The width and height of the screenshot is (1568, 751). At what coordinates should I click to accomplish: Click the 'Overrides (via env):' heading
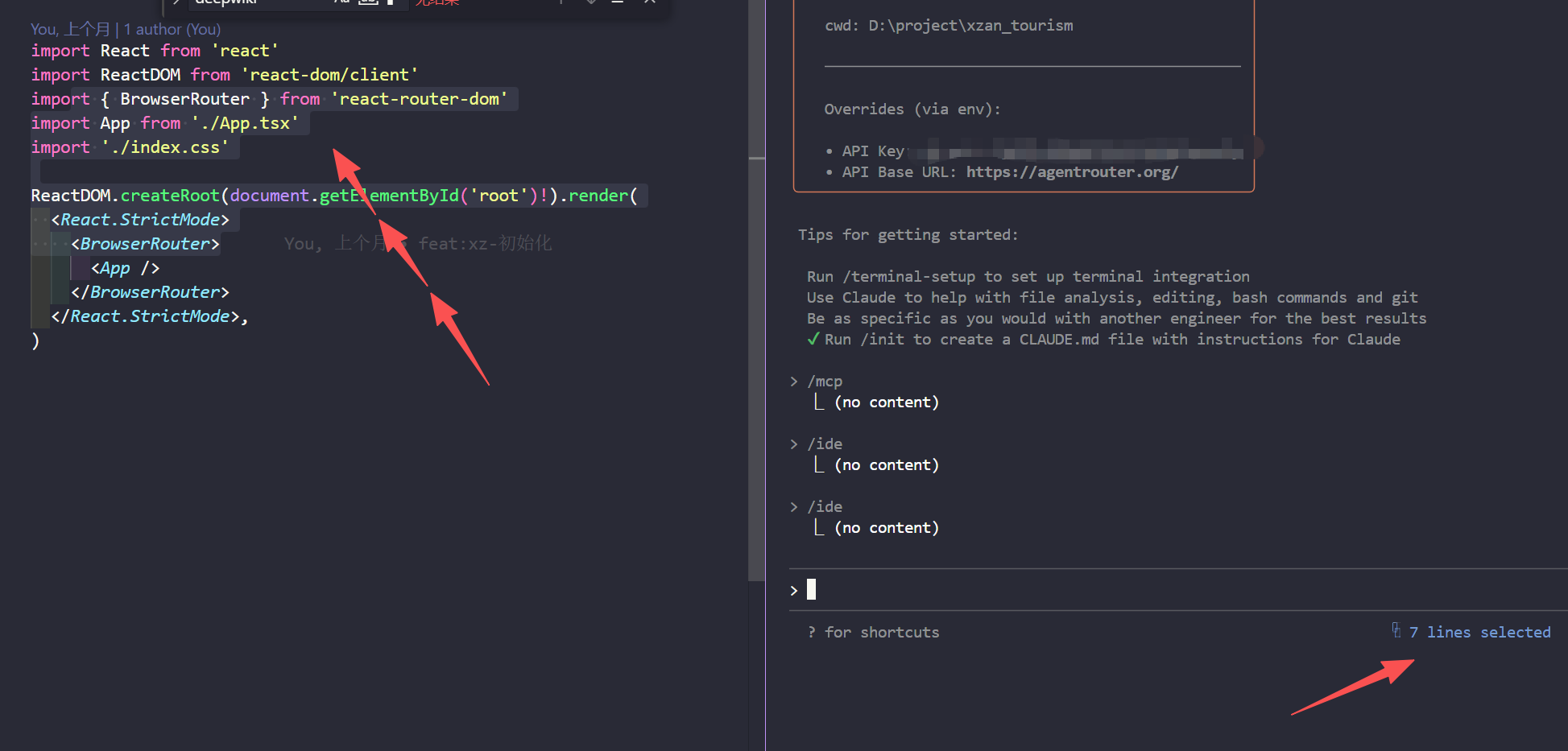[x=912, y=109]
